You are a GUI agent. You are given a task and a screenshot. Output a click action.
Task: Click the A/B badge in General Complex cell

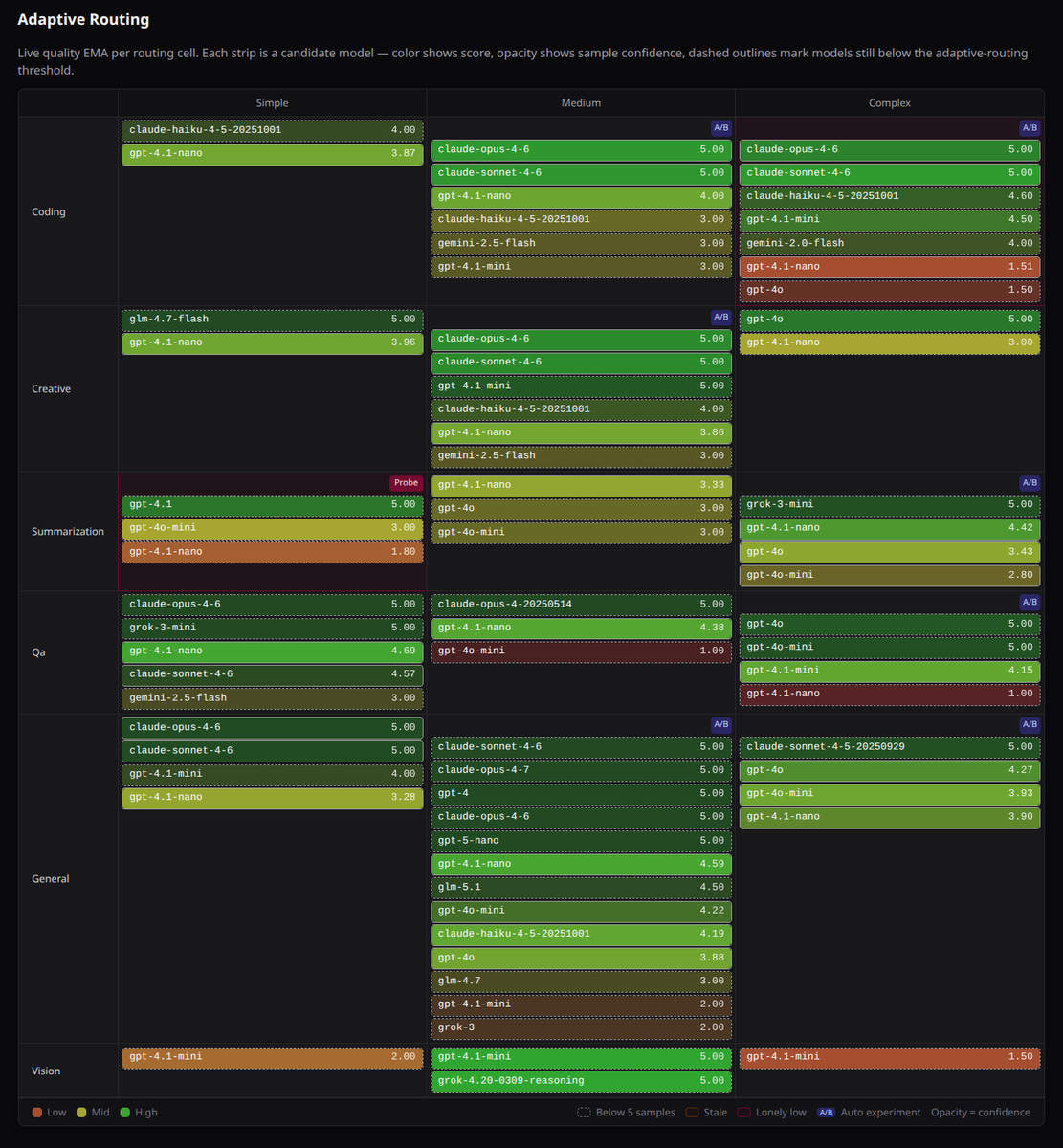[1030, 725]
